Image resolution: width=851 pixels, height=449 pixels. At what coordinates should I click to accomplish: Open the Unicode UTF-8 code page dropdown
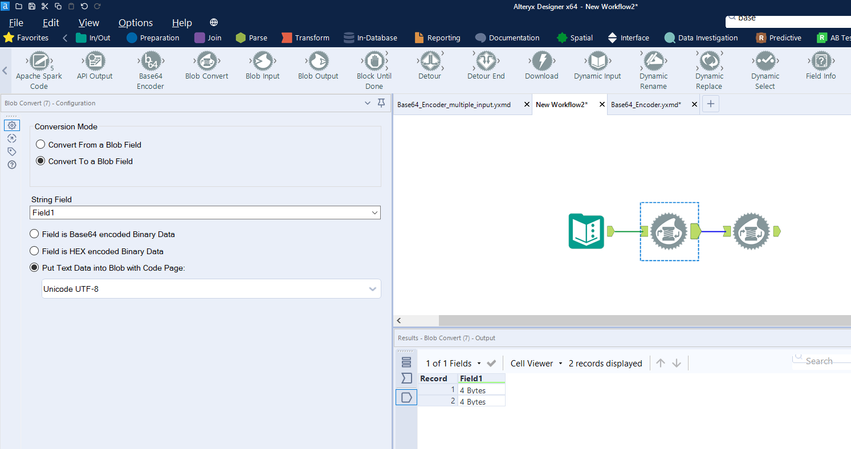[211, 289]
